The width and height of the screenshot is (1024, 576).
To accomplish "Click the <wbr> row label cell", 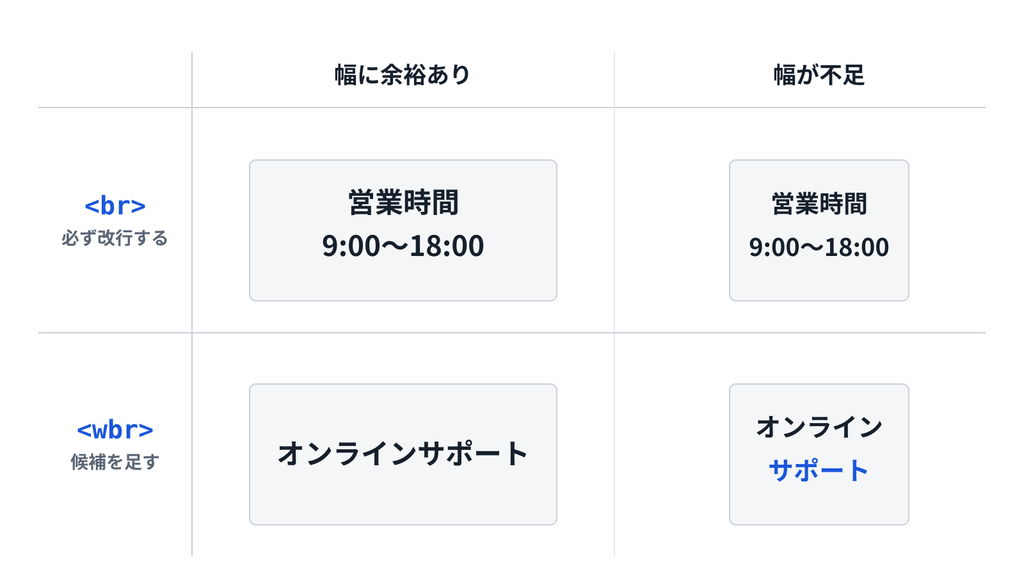I will [x=115, y=445].
